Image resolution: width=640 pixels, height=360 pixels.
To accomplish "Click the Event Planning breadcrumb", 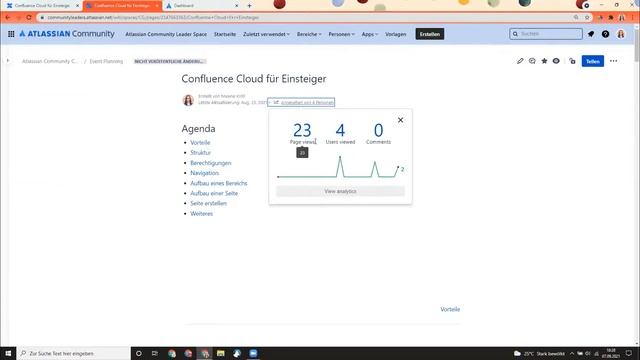I will tap(106, 61).
